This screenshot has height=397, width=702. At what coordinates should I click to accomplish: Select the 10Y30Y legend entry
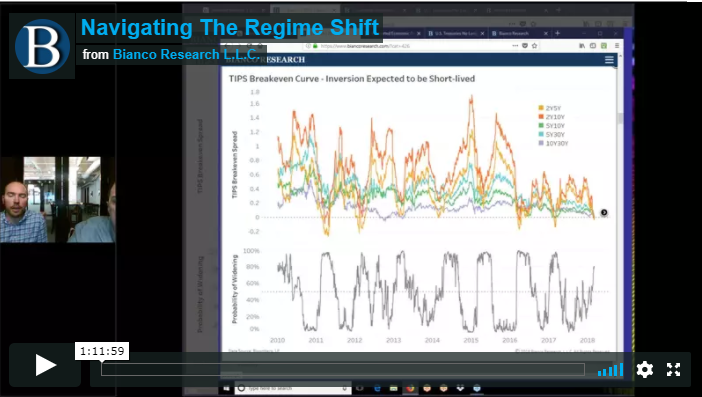coord(553,143)
